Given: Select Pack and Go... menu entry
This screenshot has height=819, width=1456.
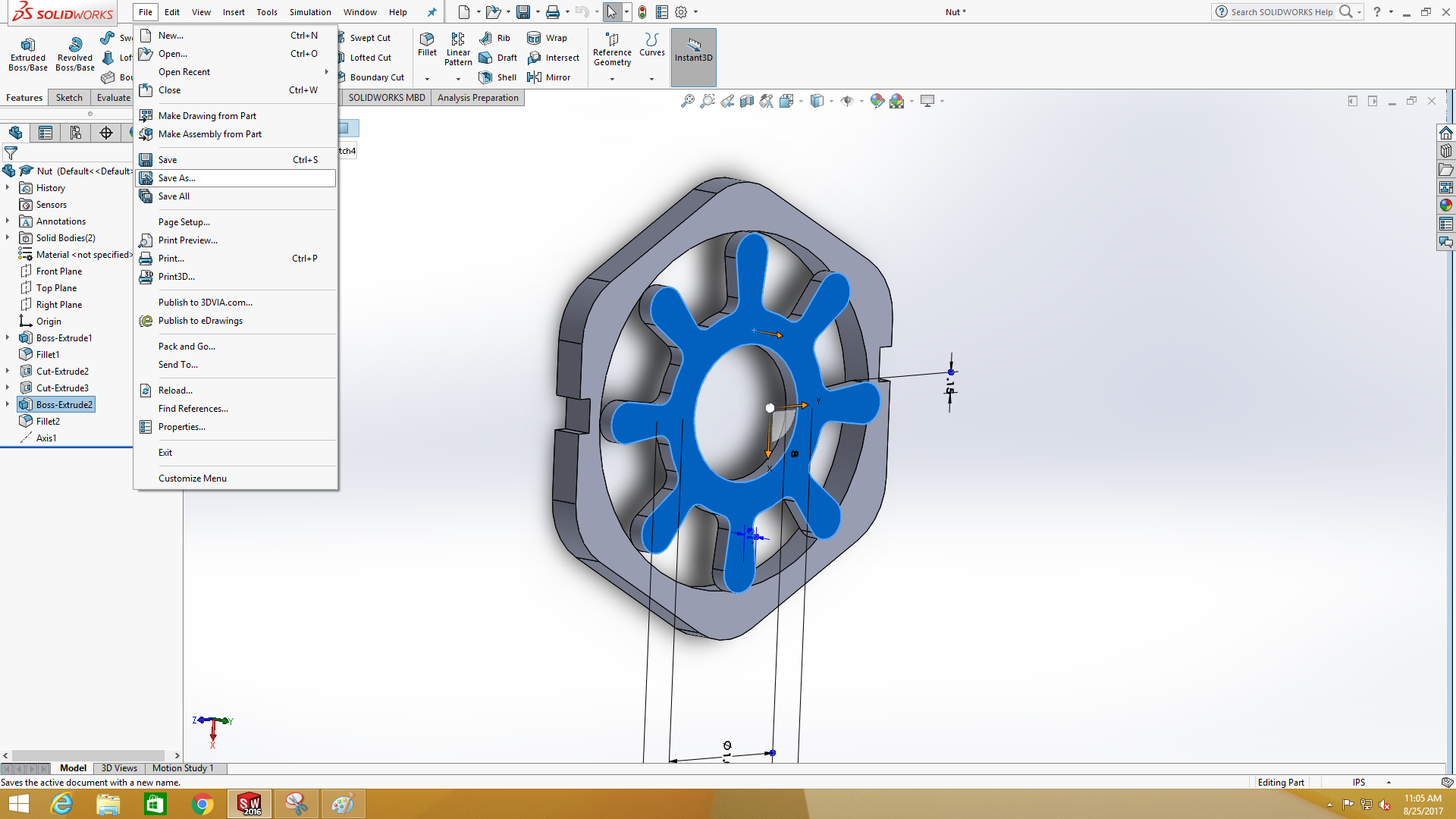Looking at the screenshot, I should pos(235,347).
